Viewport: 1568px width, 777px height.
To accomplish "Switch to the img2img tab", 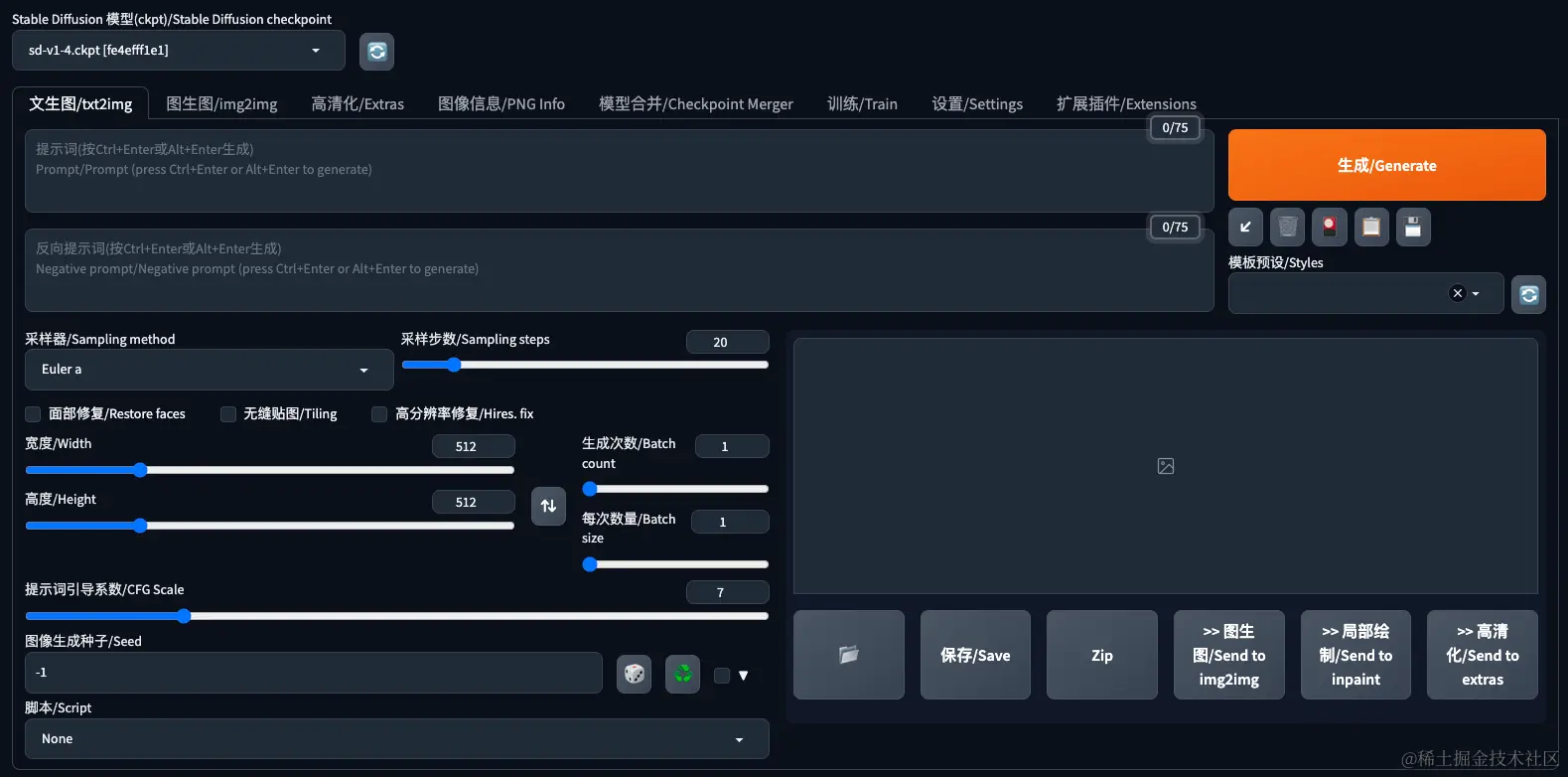I will (x=221, y=103).
